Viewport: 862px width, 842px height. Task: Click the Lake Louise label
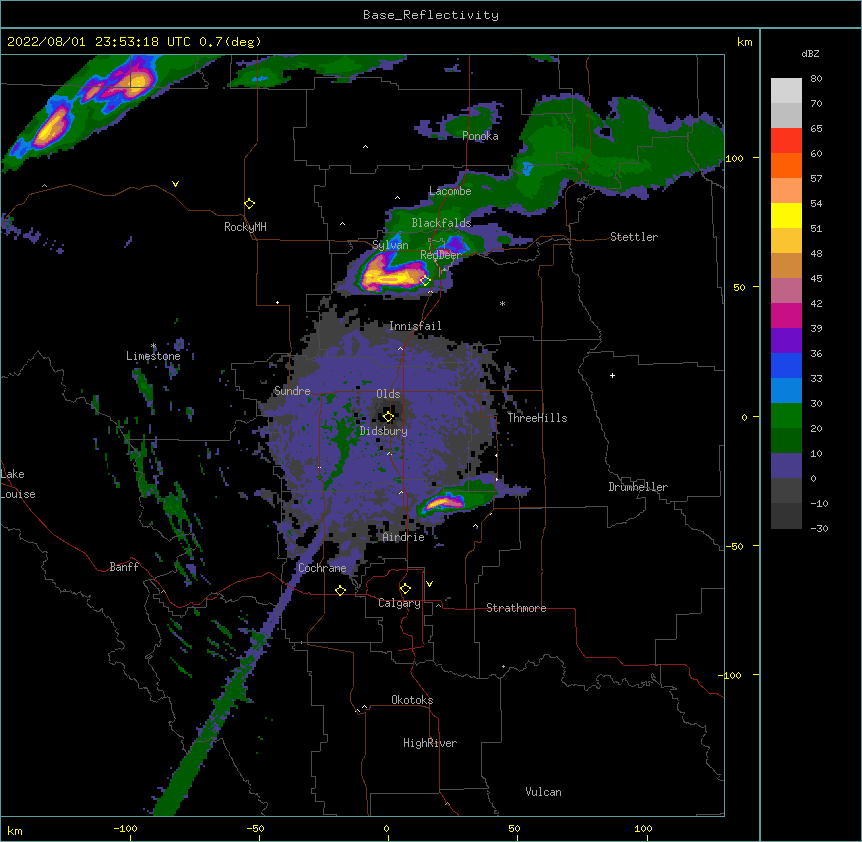18,484
